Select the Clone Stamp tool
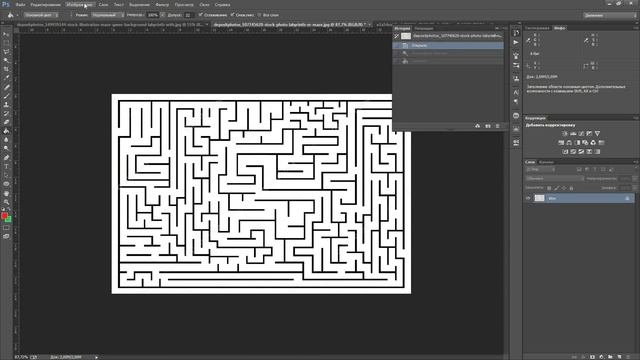This screenshot has height=360, width=640. 6,104
